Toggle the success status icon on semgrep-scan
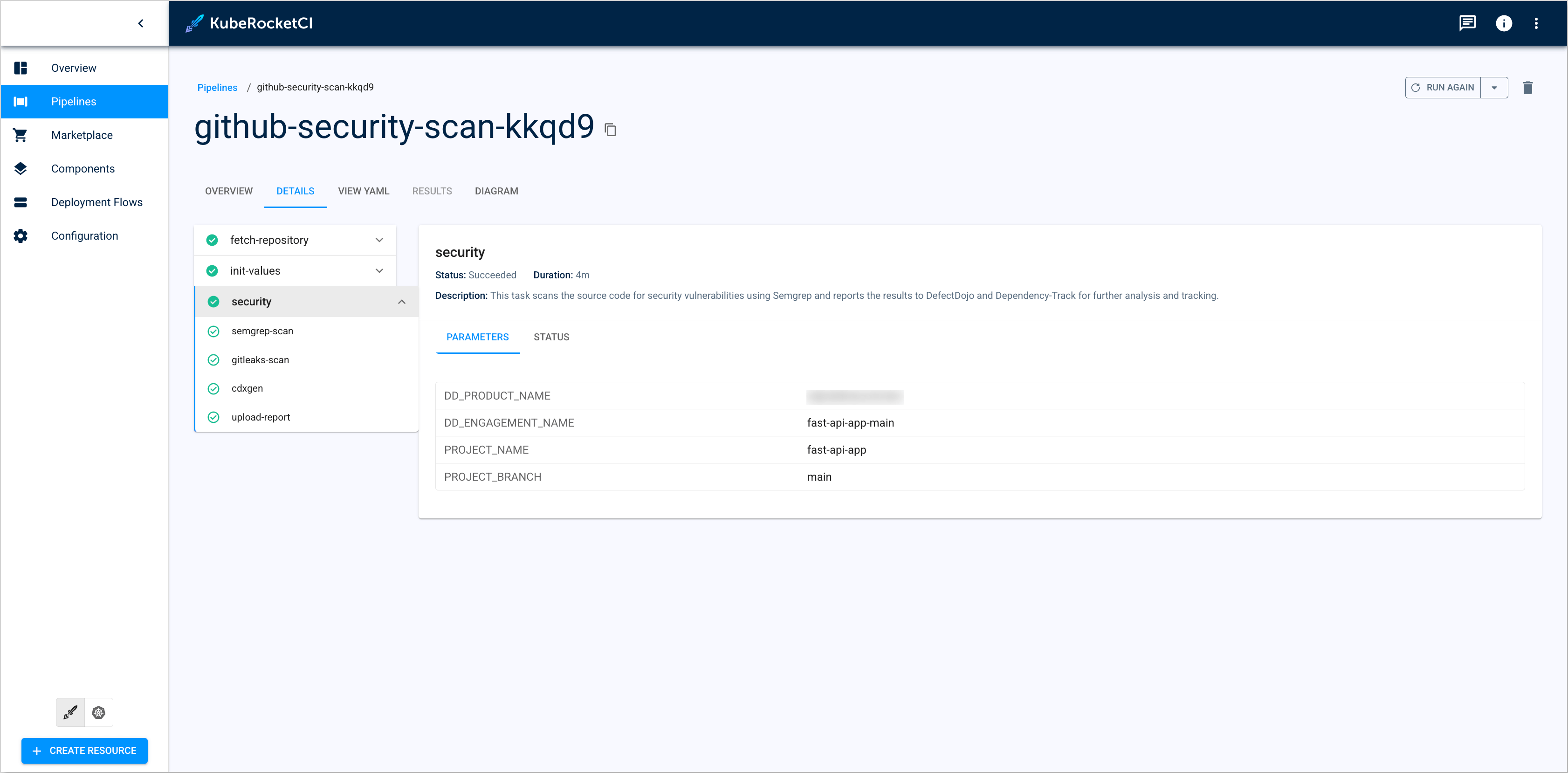 [213, 331]
